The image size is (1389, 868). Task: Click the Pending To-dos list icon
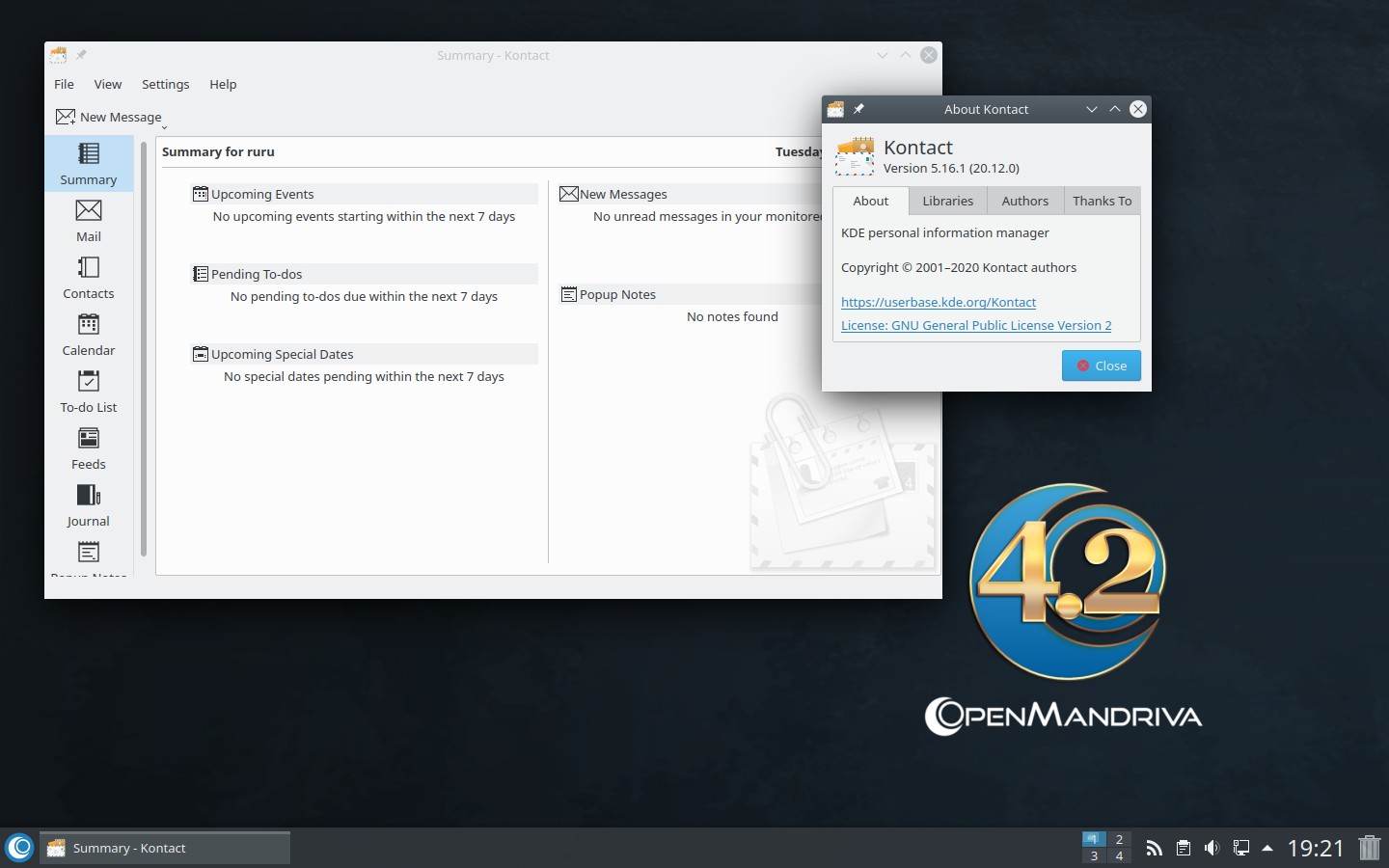coord(201,274)
